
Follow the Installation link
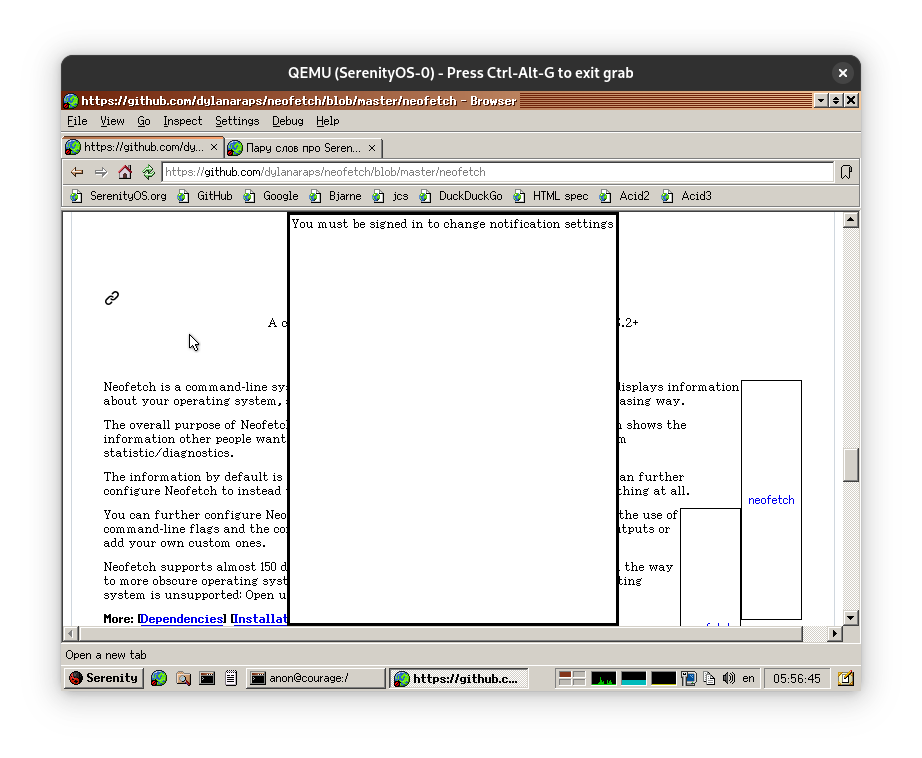point(260,619)
